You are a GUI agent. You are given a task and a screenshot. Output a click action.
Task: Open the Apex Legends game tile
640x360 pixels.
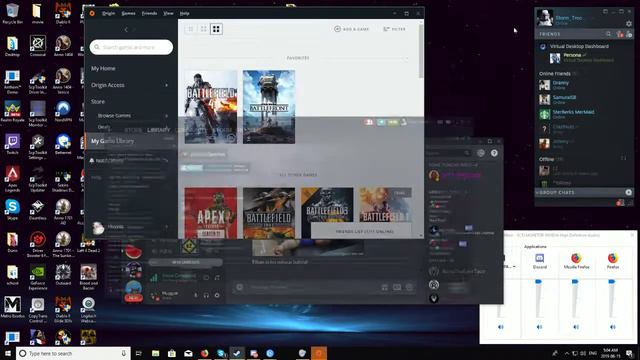211,213
